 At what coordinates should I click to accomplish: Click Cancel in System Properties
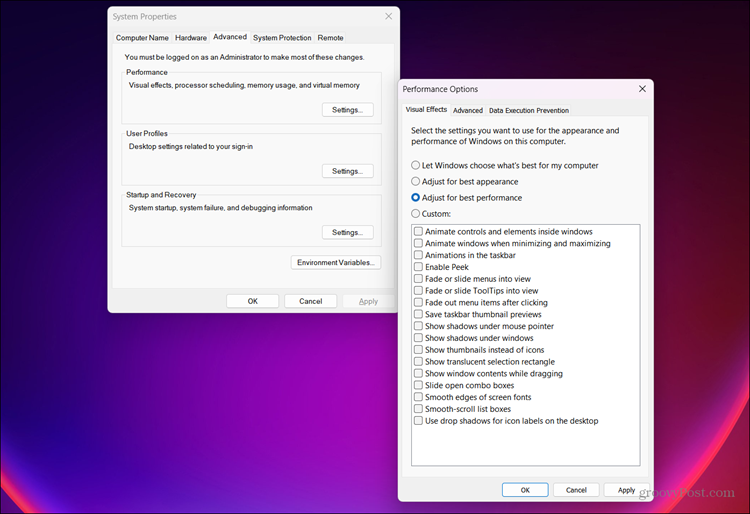pos(310,301)
